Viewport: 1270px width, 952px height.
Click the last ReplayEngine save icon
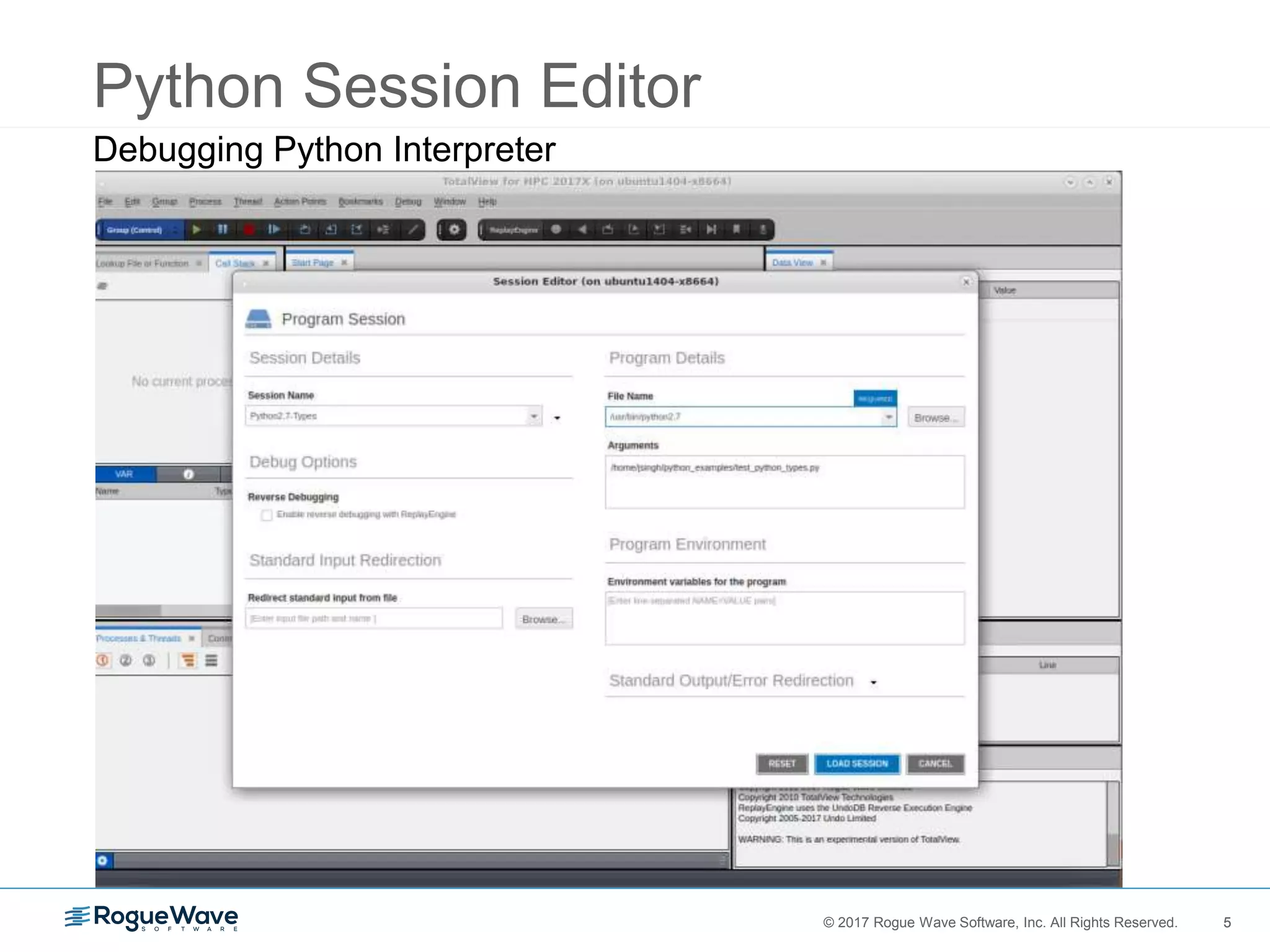pos(763,229)
